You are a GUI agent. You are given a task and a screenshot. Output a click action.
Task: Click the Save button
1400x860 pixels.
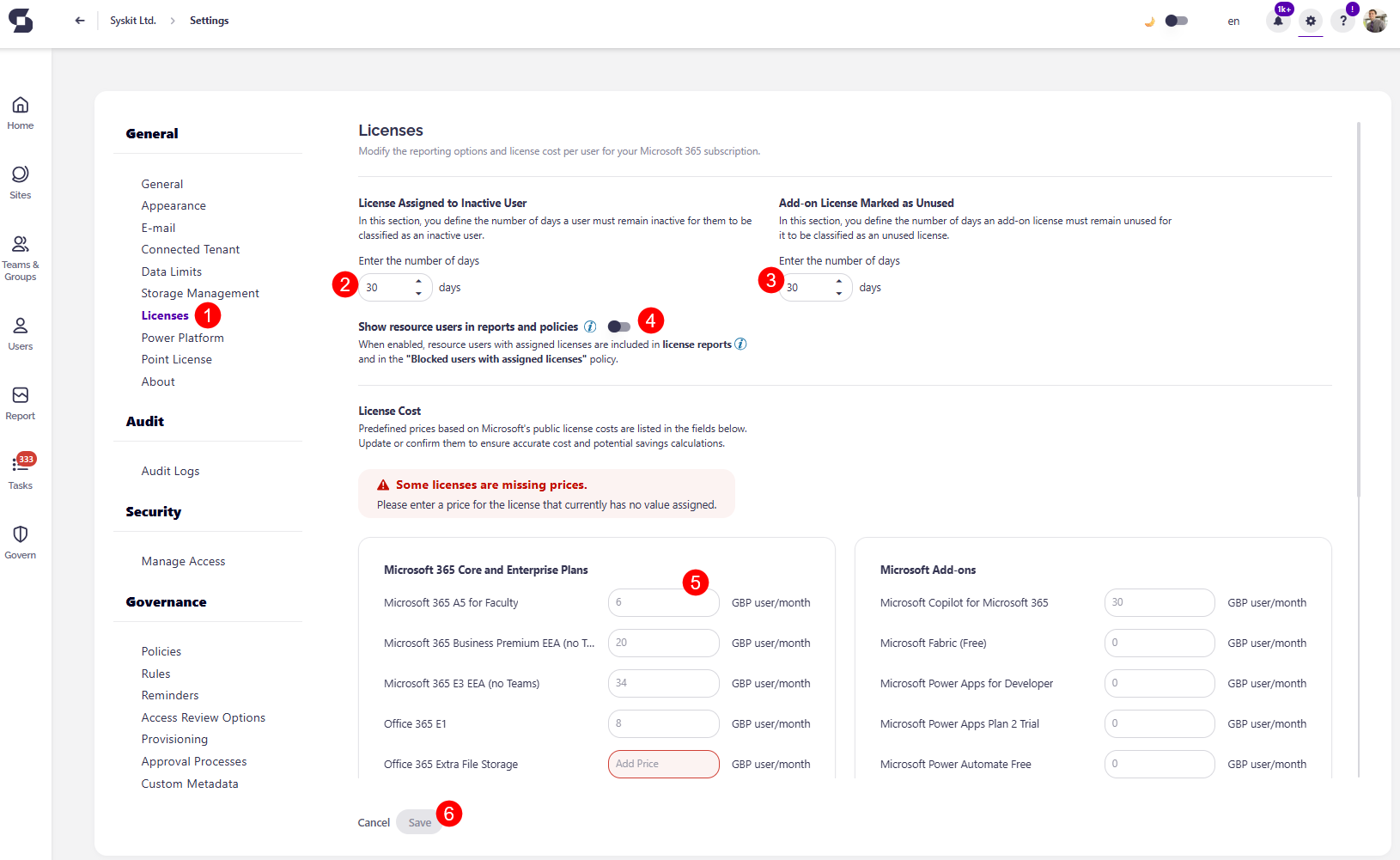point(419,822)
